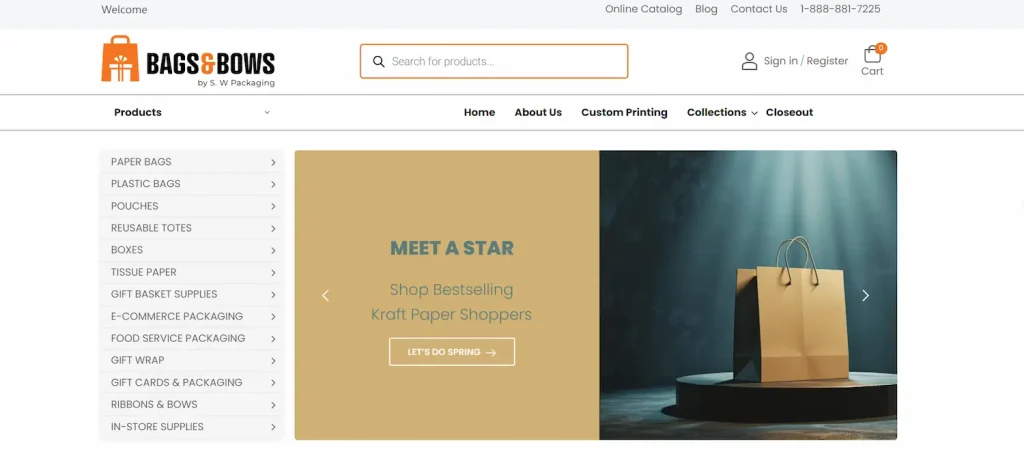1024x456 pixels.
Task: Click the Bags & Bows logo
Action: [x=188, y=61]
